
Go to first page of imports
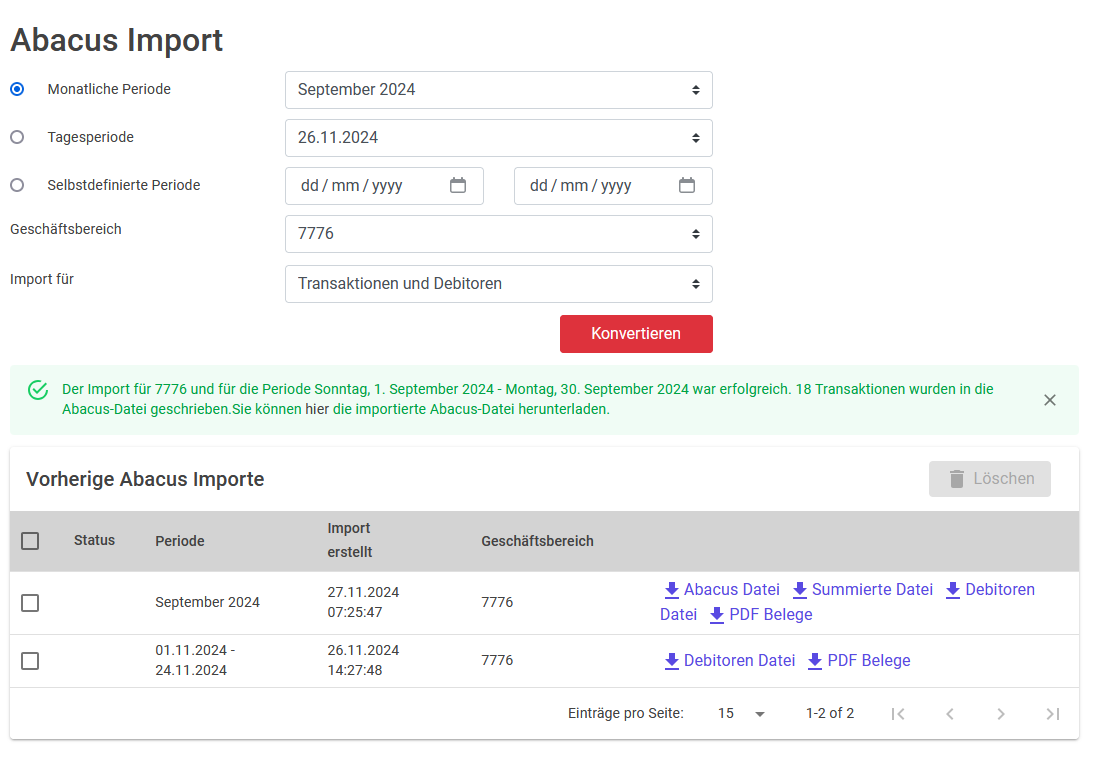[898, 714]
